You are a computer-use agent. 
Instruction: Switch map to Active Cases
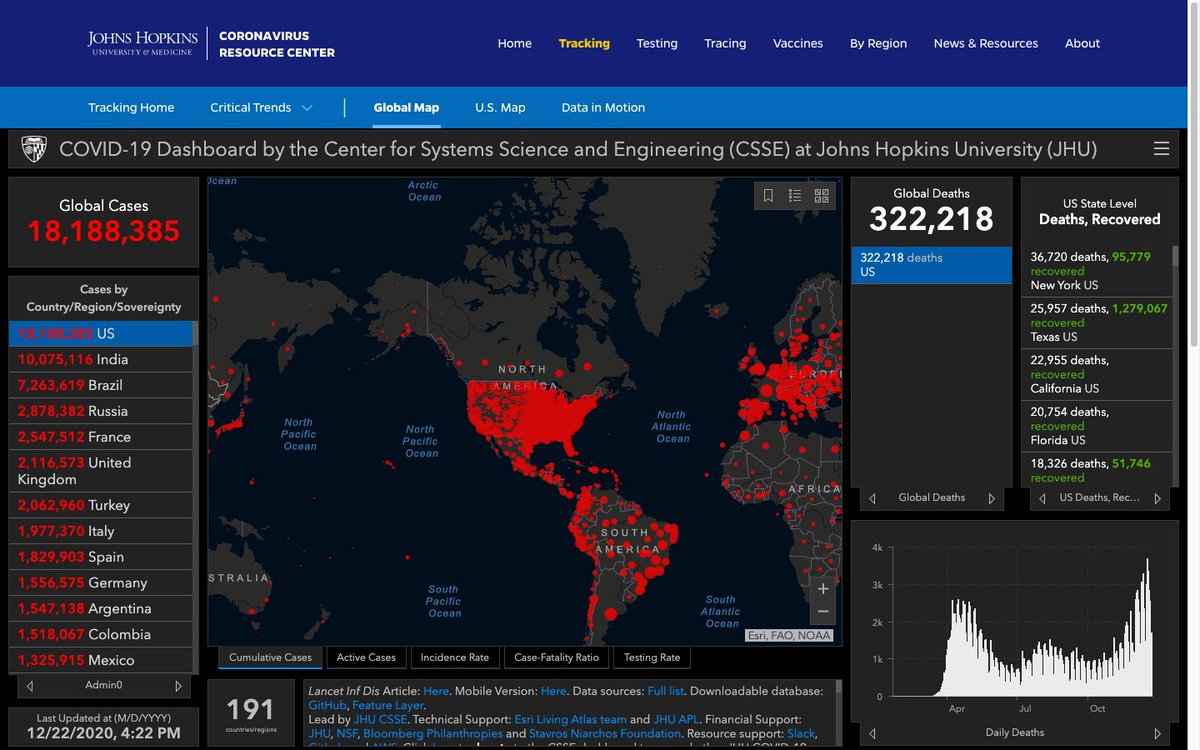point(366,657)
